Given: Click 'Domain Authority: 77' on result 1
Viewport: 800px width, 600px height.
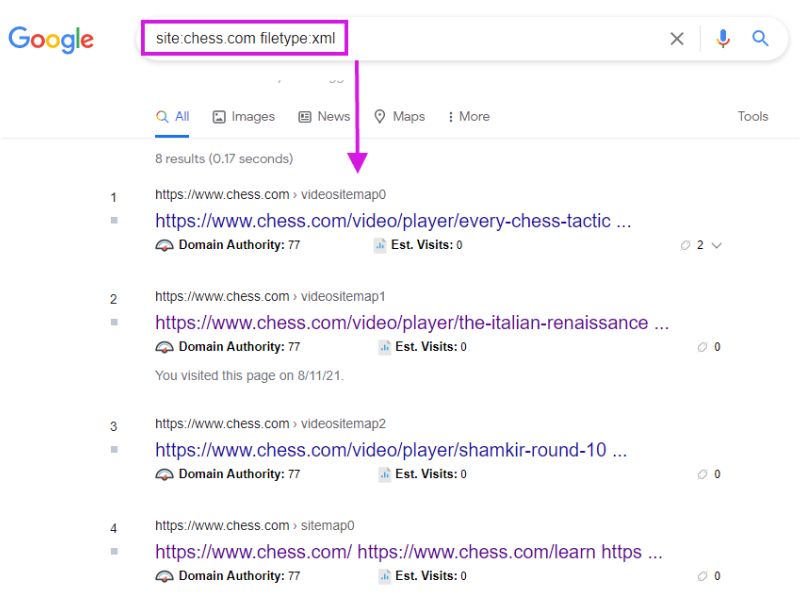Looking at the screenshot, I should click(239, 245).
